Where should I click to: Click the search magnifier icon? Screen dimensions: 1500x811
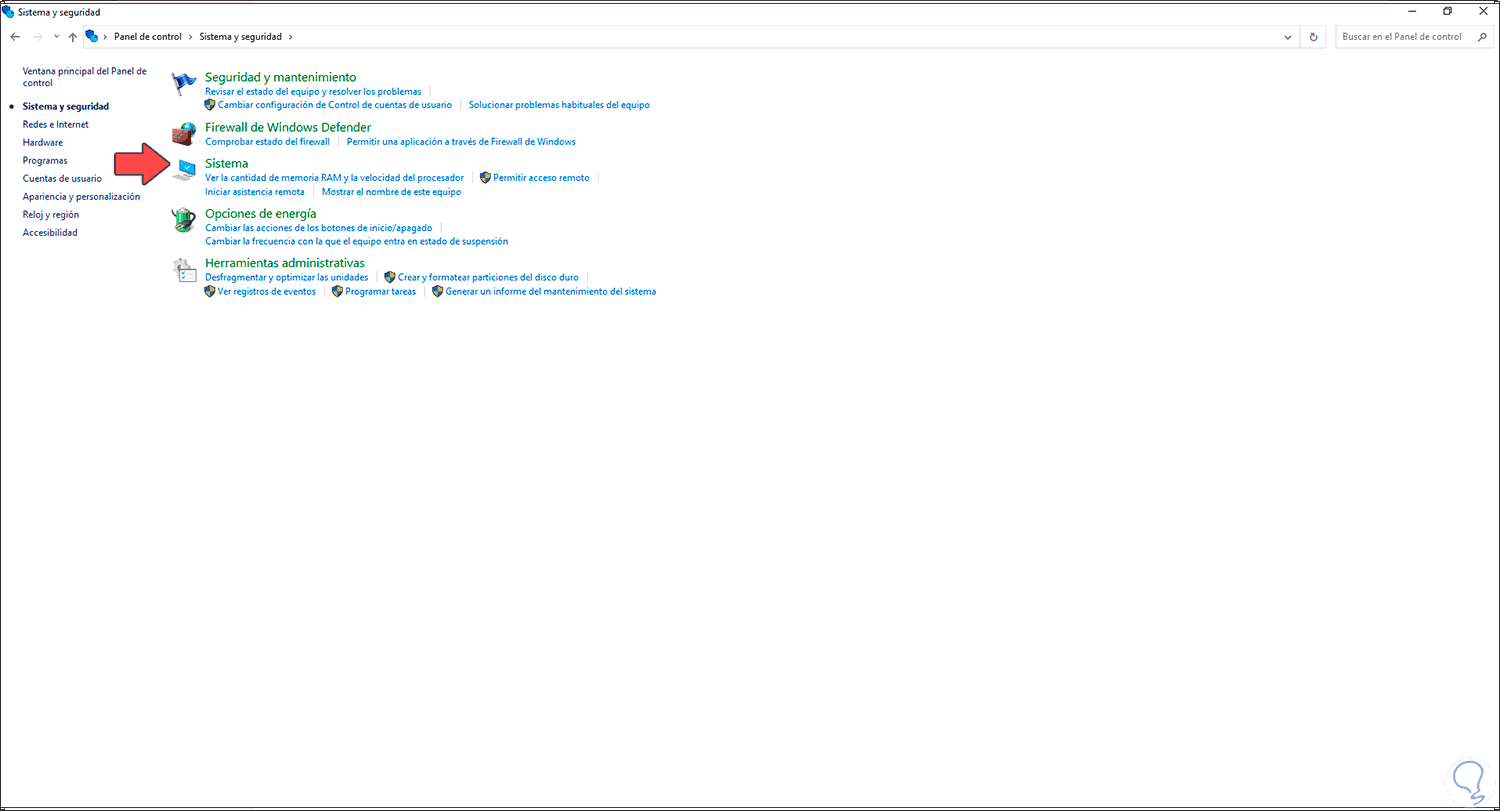[1483, 37]
